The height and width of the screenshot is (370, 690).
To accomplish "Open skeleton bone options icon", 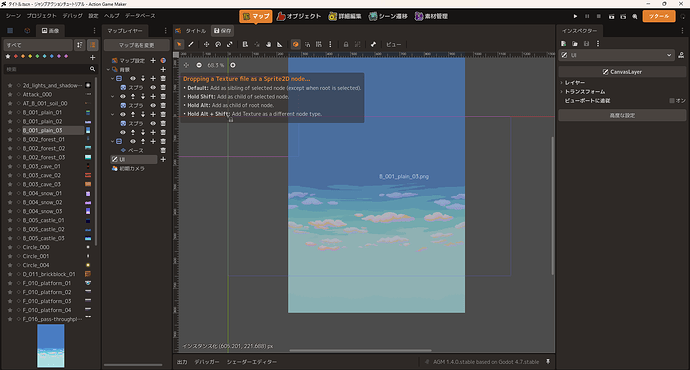I will coord(373,44).
